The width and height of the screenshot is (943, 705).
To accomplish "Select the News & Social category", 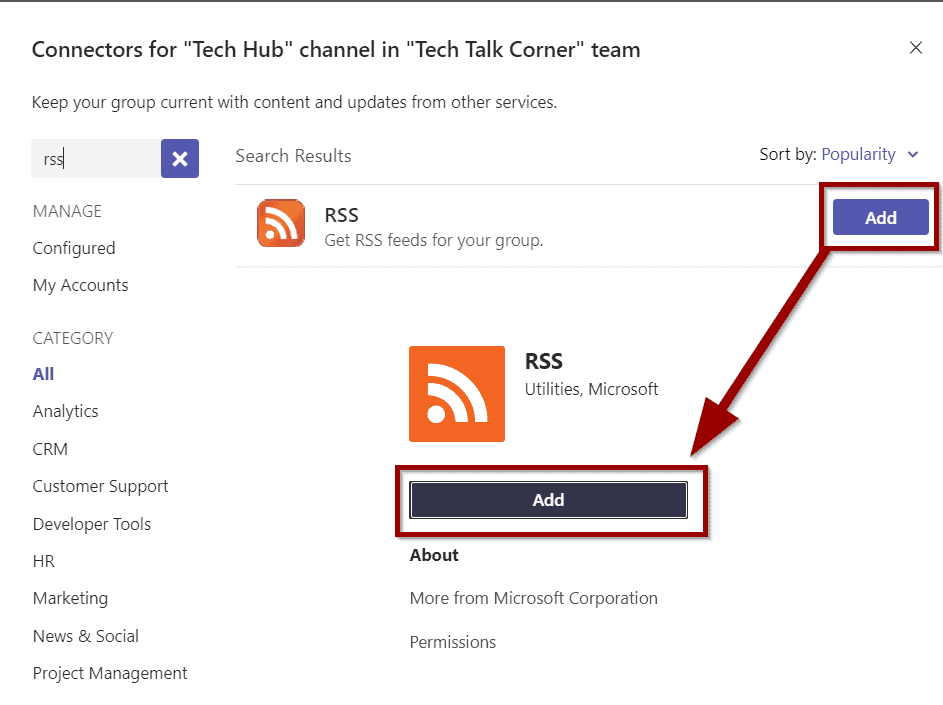I will click(x=86, y=636).
